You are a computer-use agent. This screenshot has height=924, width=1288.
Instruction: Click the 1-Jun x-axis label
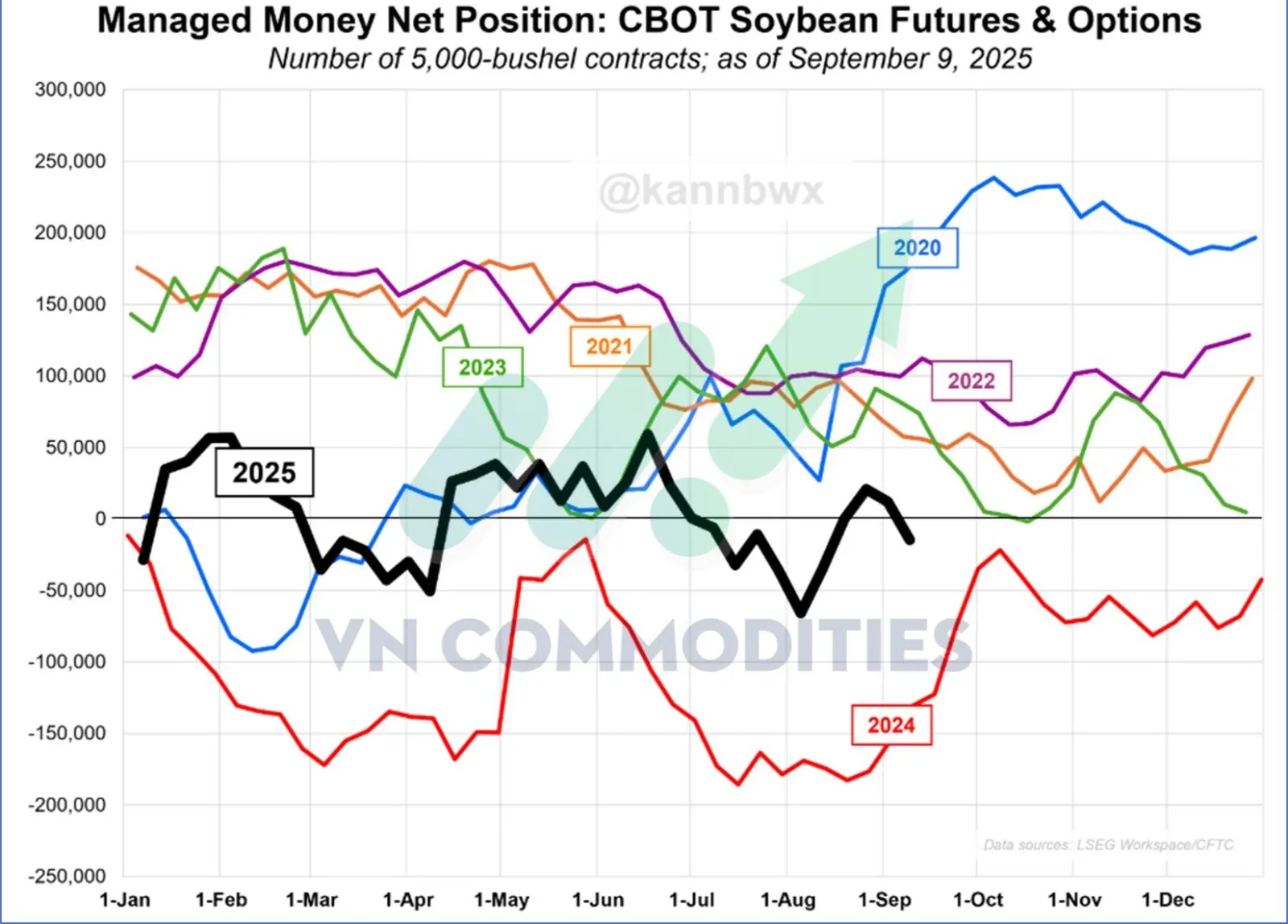tap(597, 900)
